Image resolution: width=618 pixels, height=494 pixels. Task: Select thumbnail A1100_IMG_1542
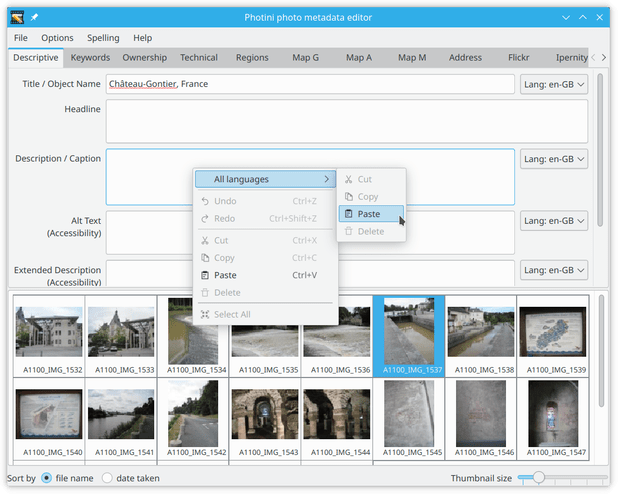click(193, 418)
